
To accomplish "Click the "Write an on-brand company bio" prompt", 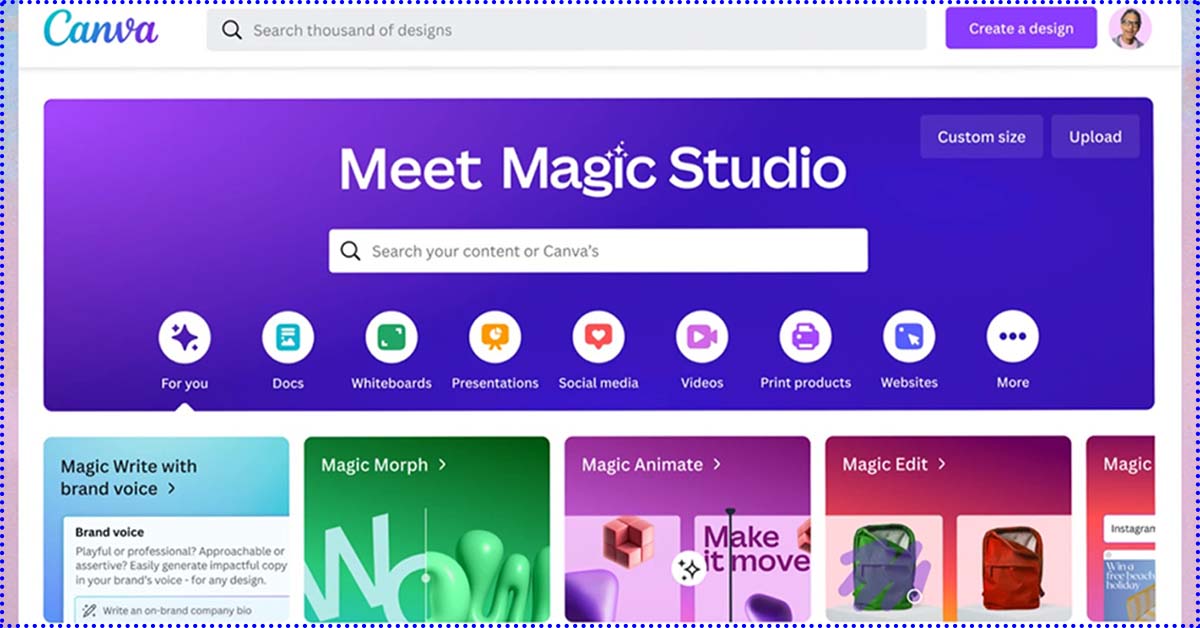I will tap(182, 610).
